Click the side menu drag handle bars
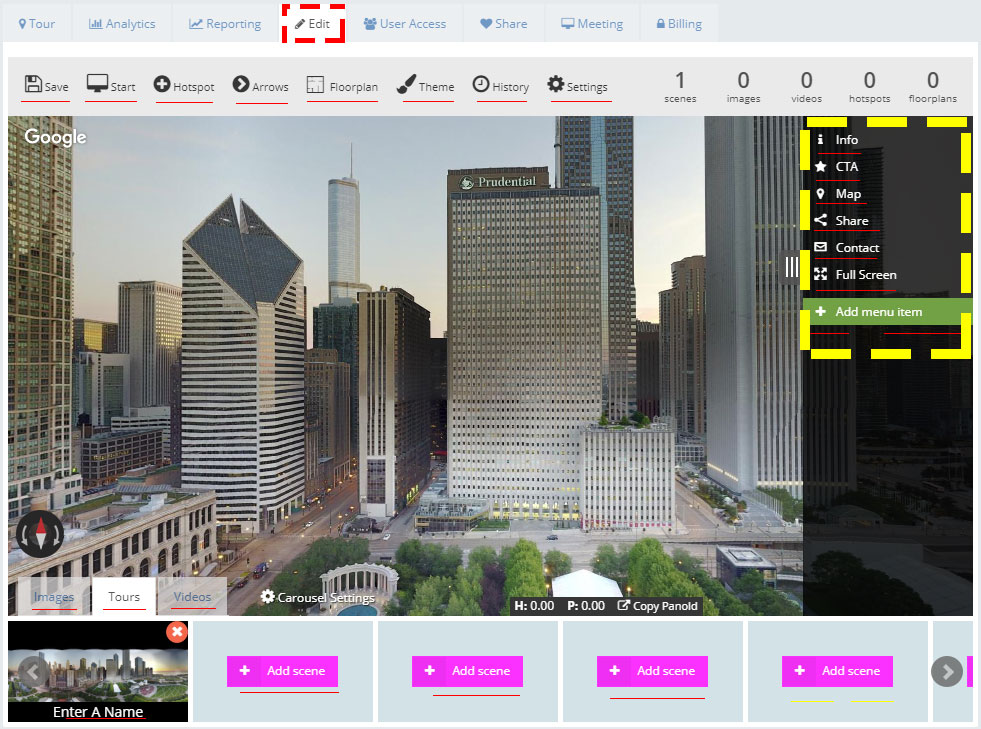The height and width of the screenshot is (729, 981). (791, 267)
